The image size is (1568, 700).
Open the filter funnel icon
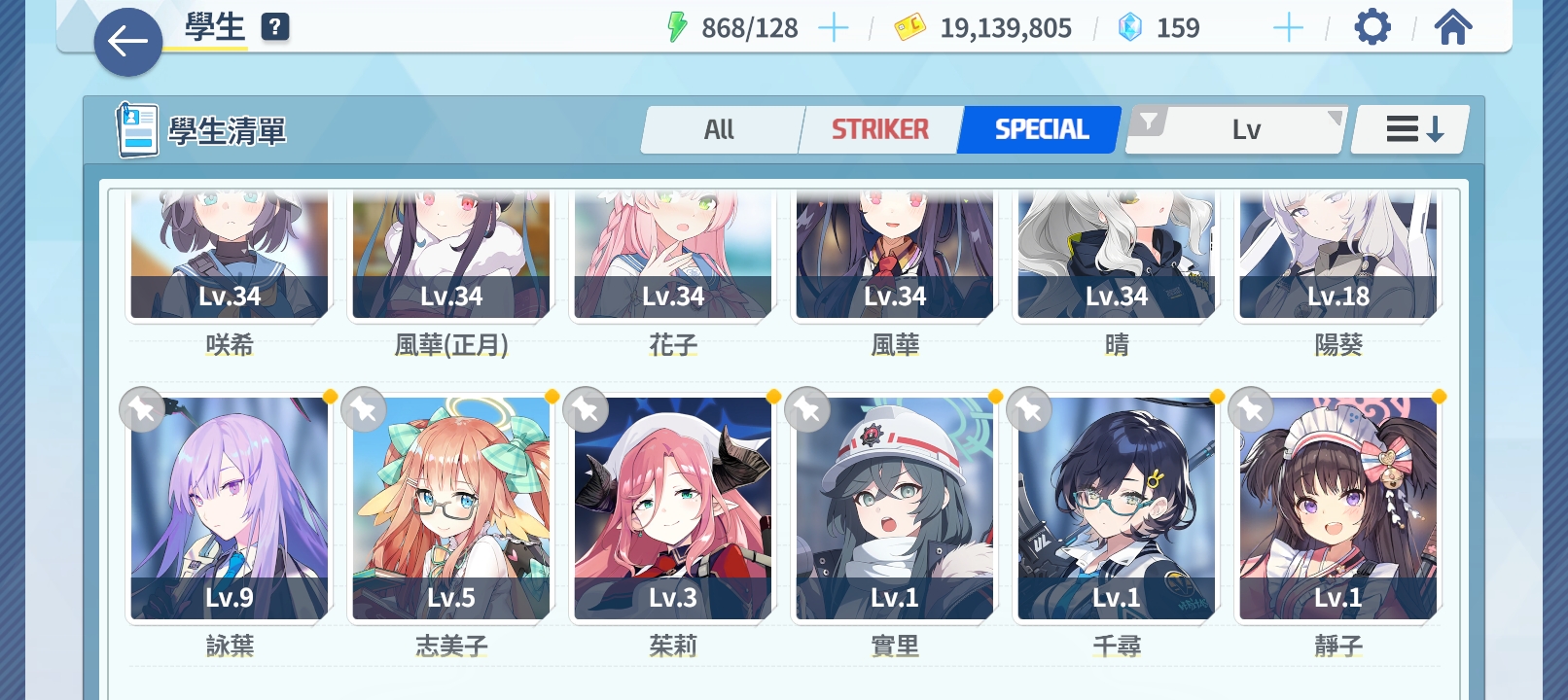pyautogui.click(x=1150, y=122)
